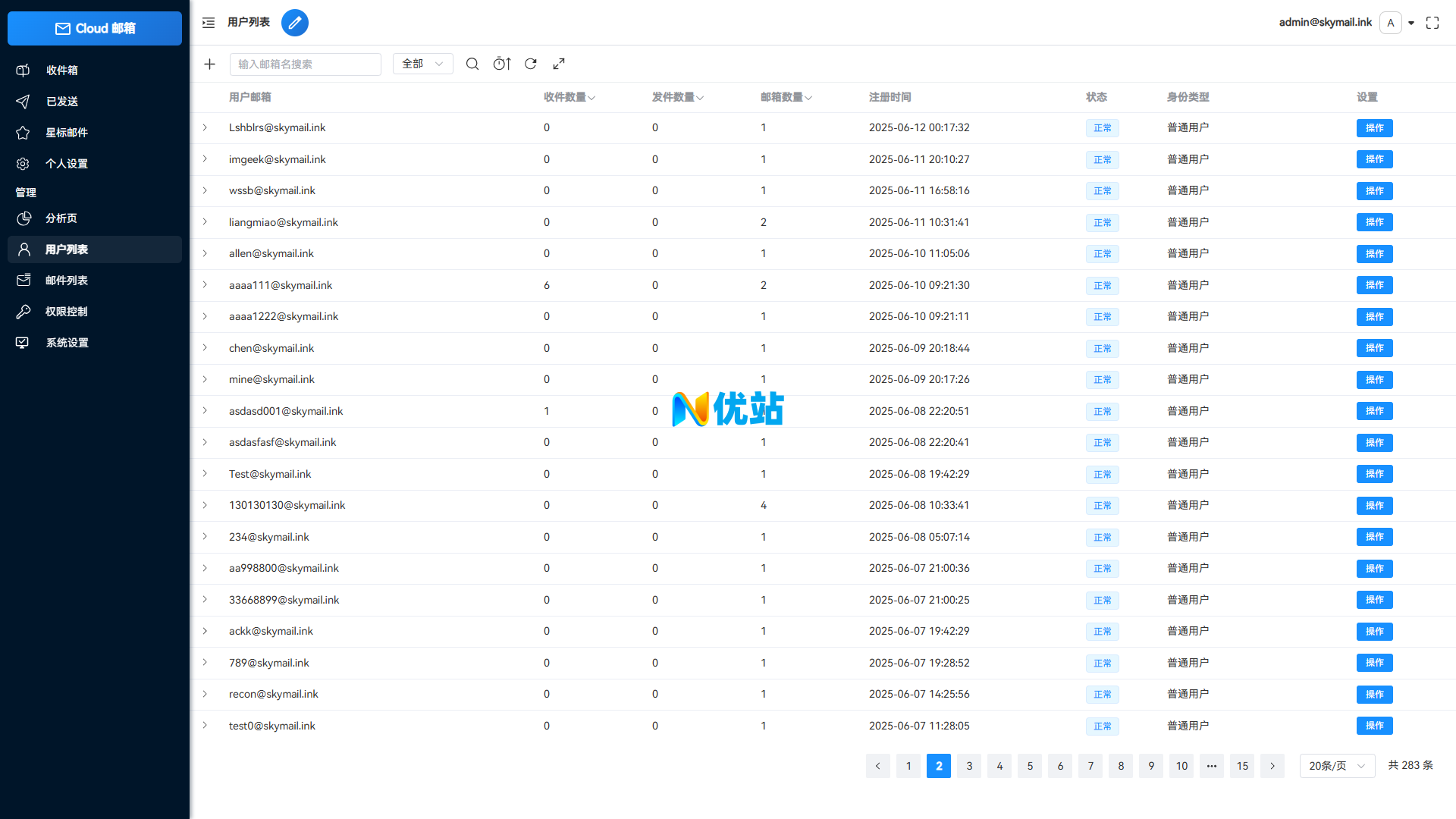Click the expand arrows icon in the toolbar
This screenshot has height=819, width=1456.
pyautogui.click(x=559, y=64)
